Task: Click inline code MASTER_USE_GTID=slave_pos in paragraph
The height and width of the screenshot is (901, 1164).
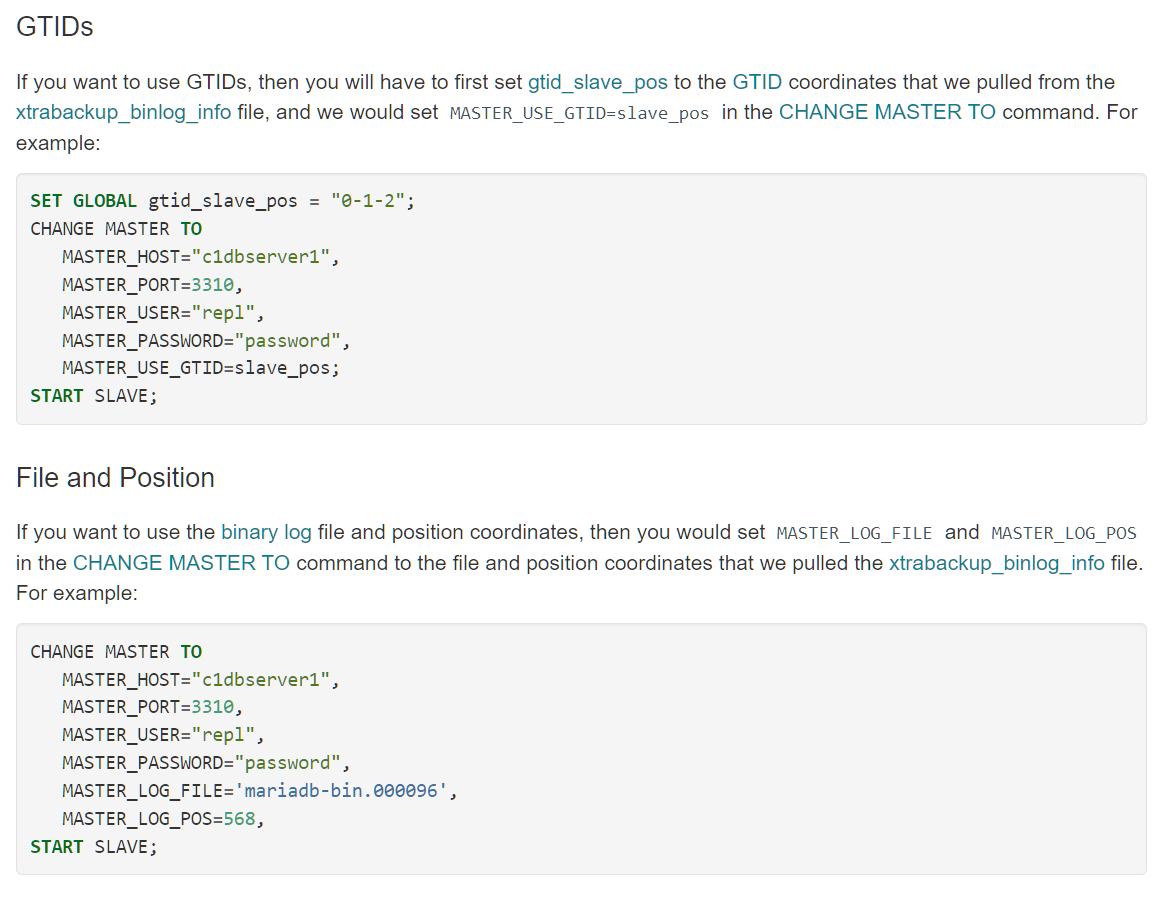Action: (x=579, y=114)
